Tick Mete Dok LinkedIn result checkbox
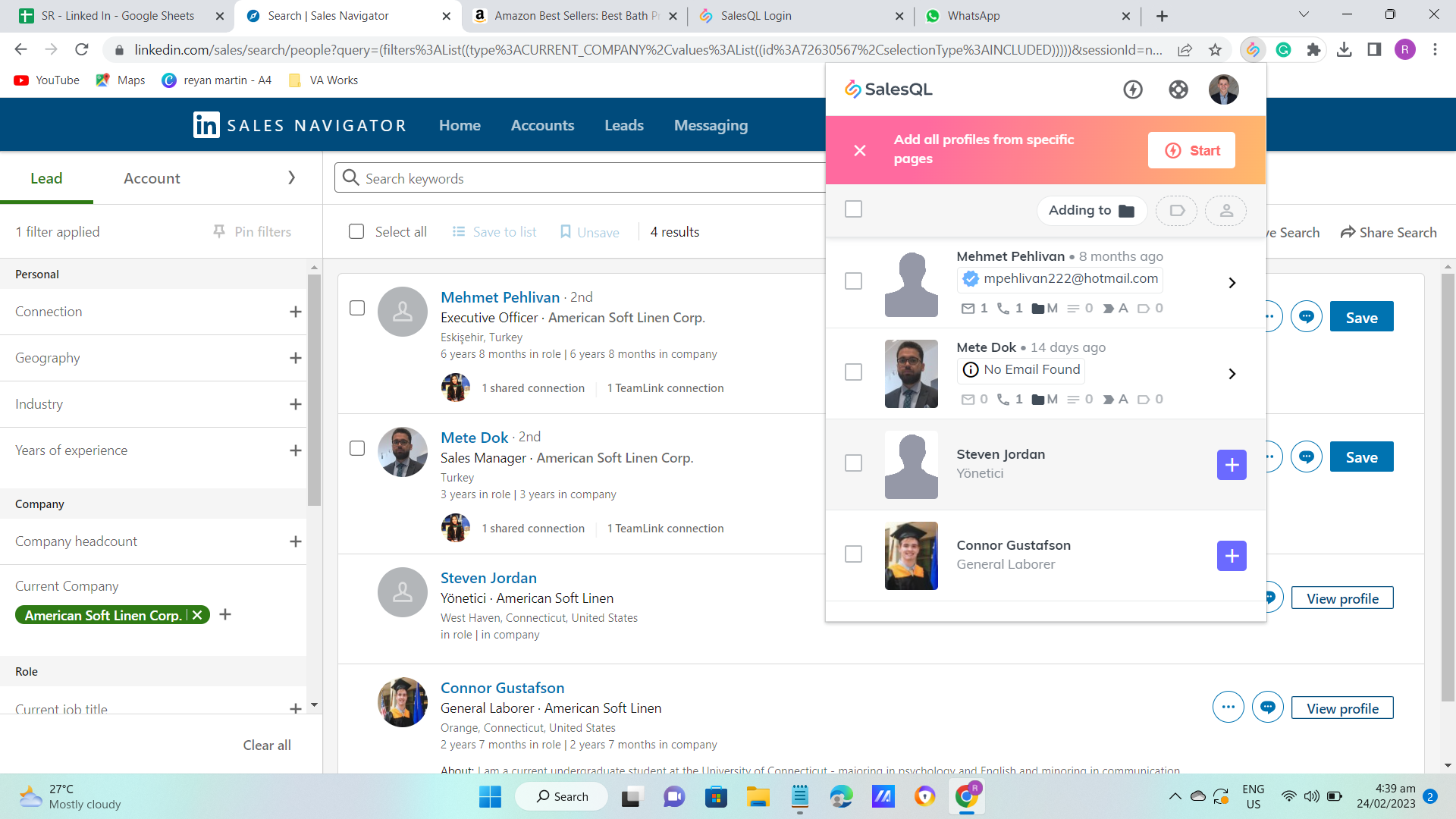 coord(357,448)
